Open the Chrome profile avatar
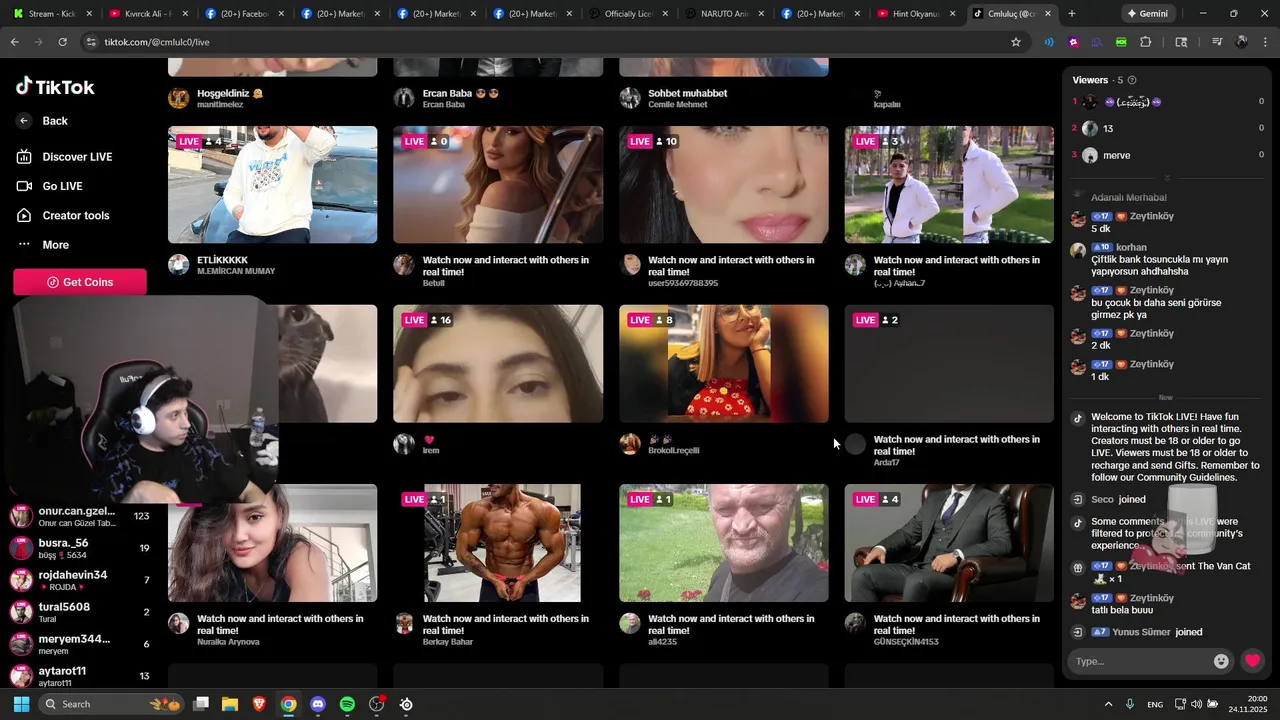Image resolution: width=1280 pixels, height=720 pixels. (1241, 42)
